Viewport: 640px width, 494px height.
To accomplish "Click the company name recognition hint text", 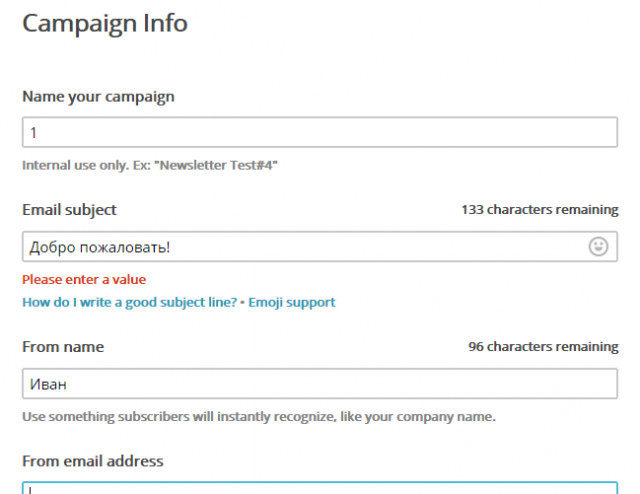I will (x=259, y=416).
